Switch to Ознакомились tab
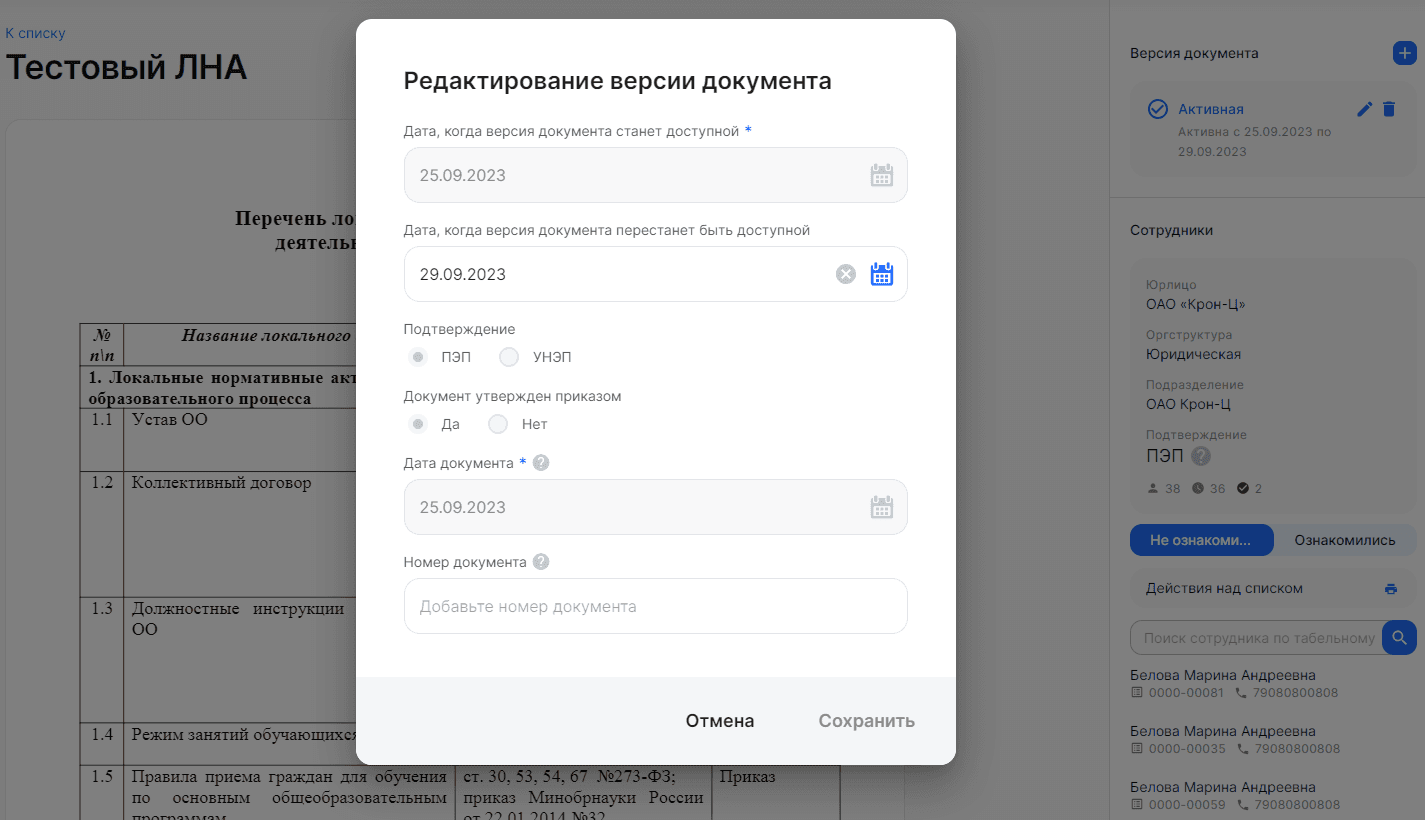 pos(1345,540)
